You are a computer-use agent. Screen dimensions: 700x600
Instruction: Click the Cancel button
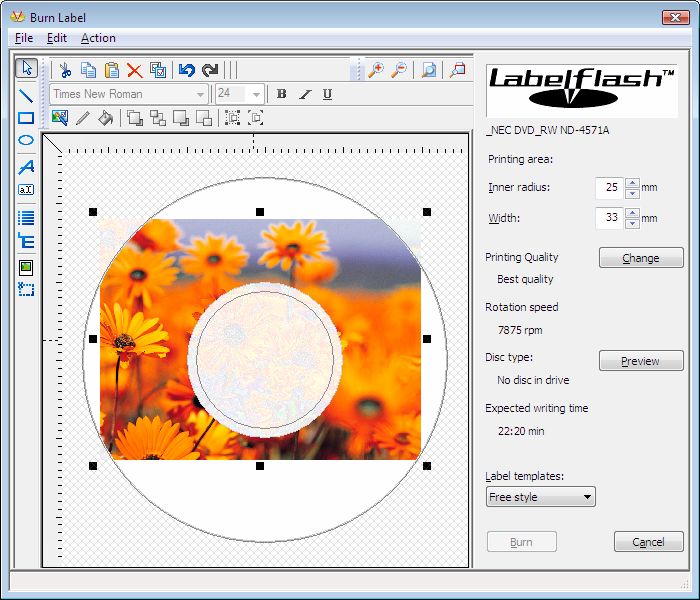point(649,542)
